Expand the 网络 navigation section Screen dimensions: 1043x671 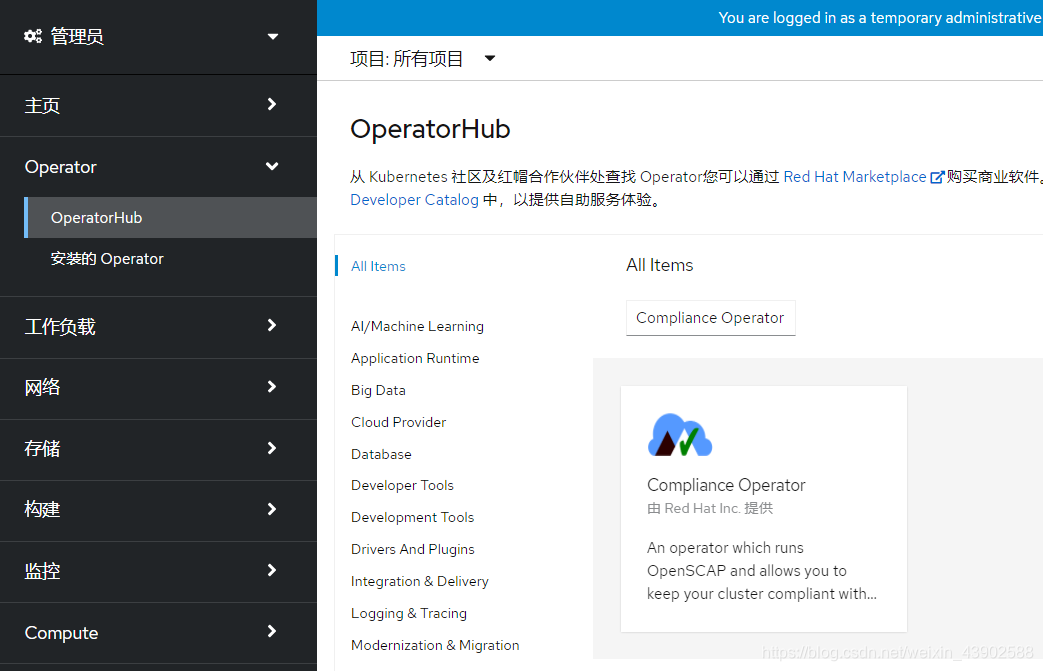(158, 388)
